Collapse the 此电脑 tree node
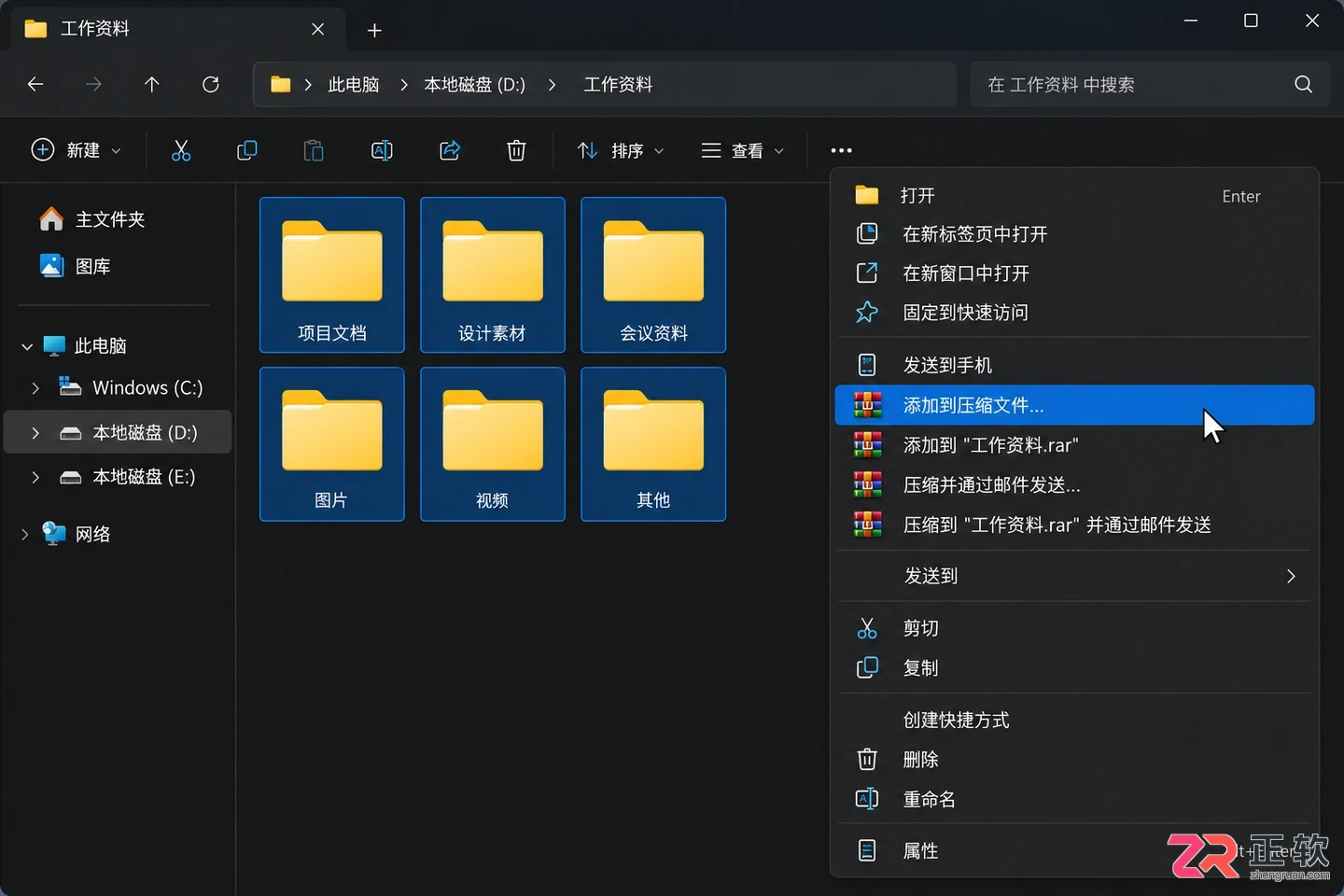This screenshot has height=896, width=1344. pos(27,346)
